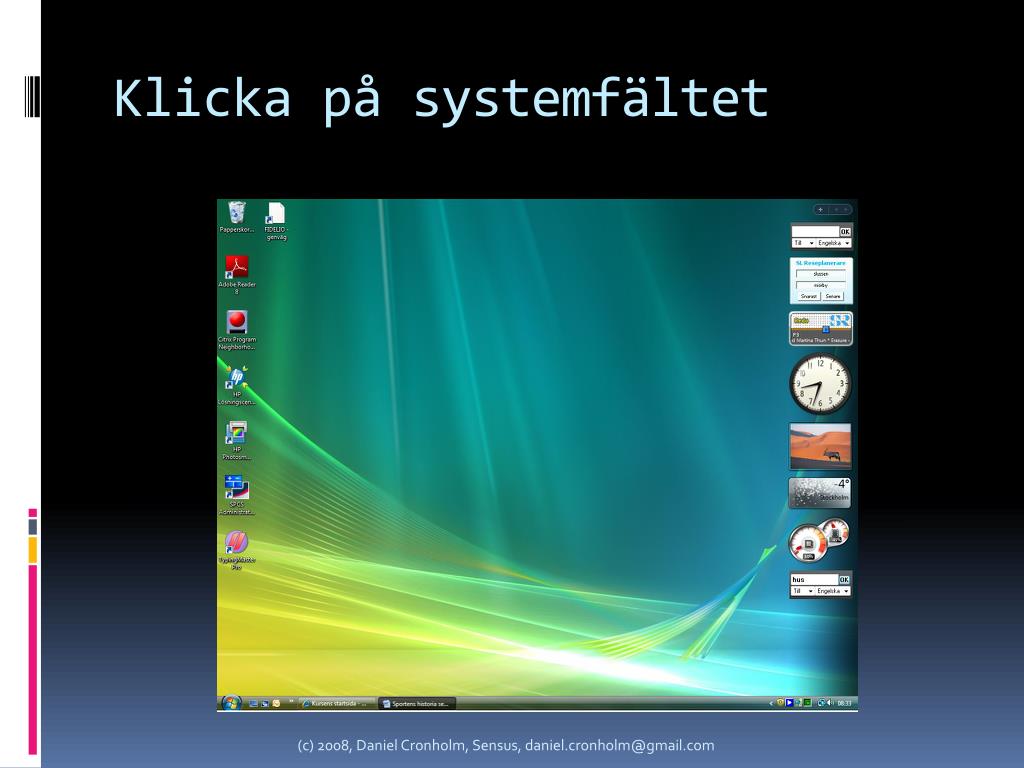Click Senare button in SL Reseplanerare

[833, 296]
